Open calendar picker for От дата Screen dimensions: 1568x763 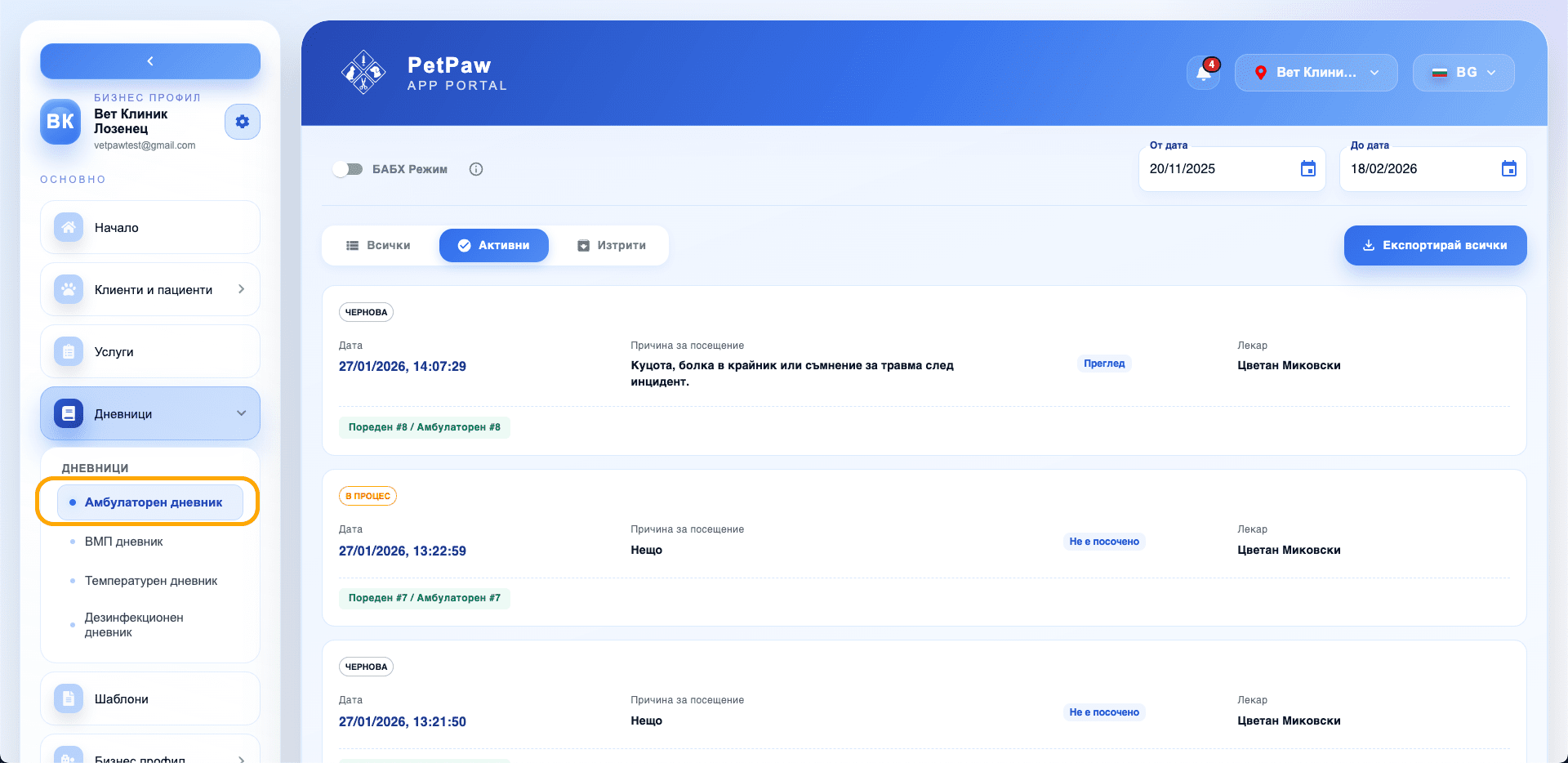coord(1308,168)
